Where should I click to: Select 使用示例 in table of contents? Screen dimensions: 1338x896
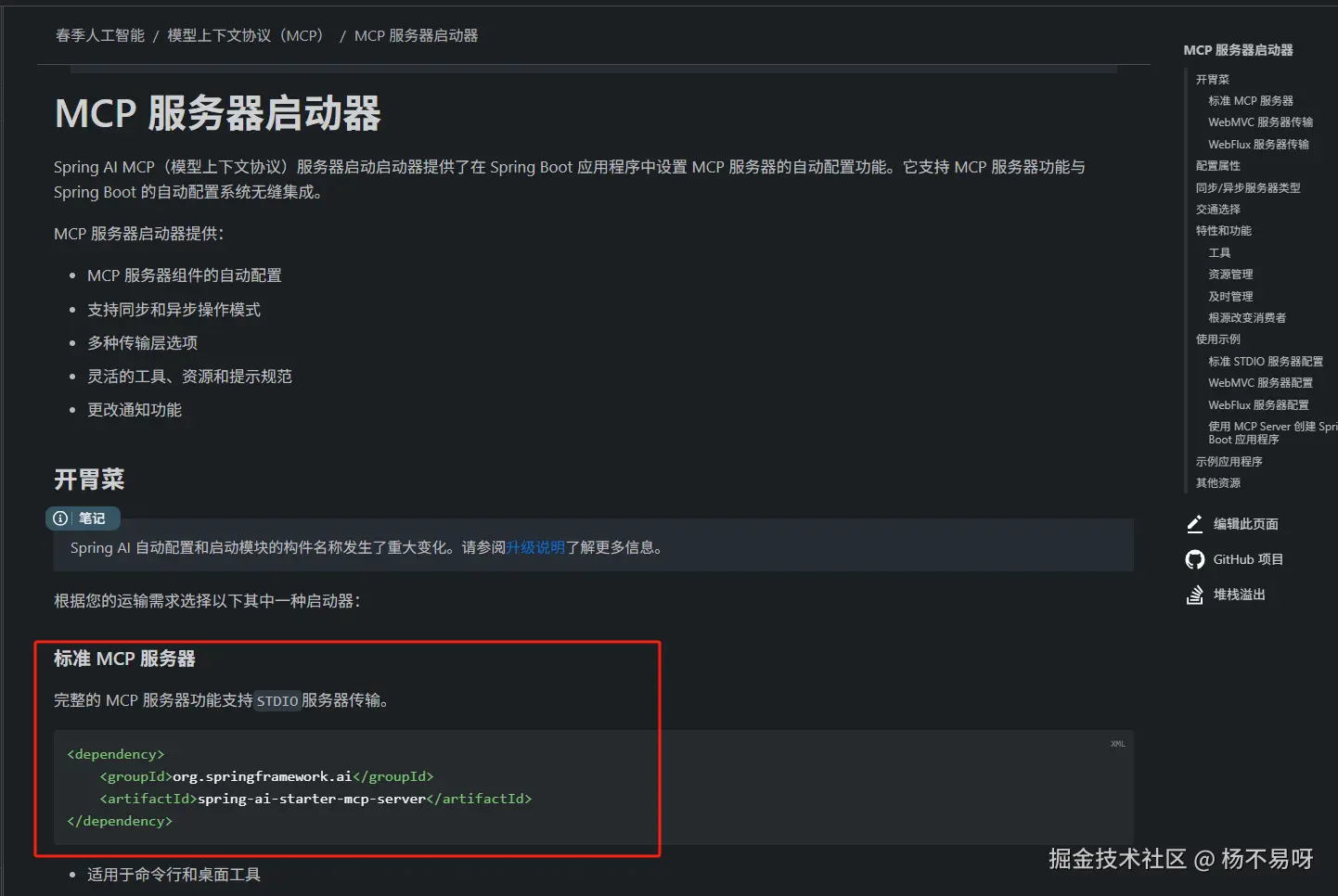coord(1217,339)
